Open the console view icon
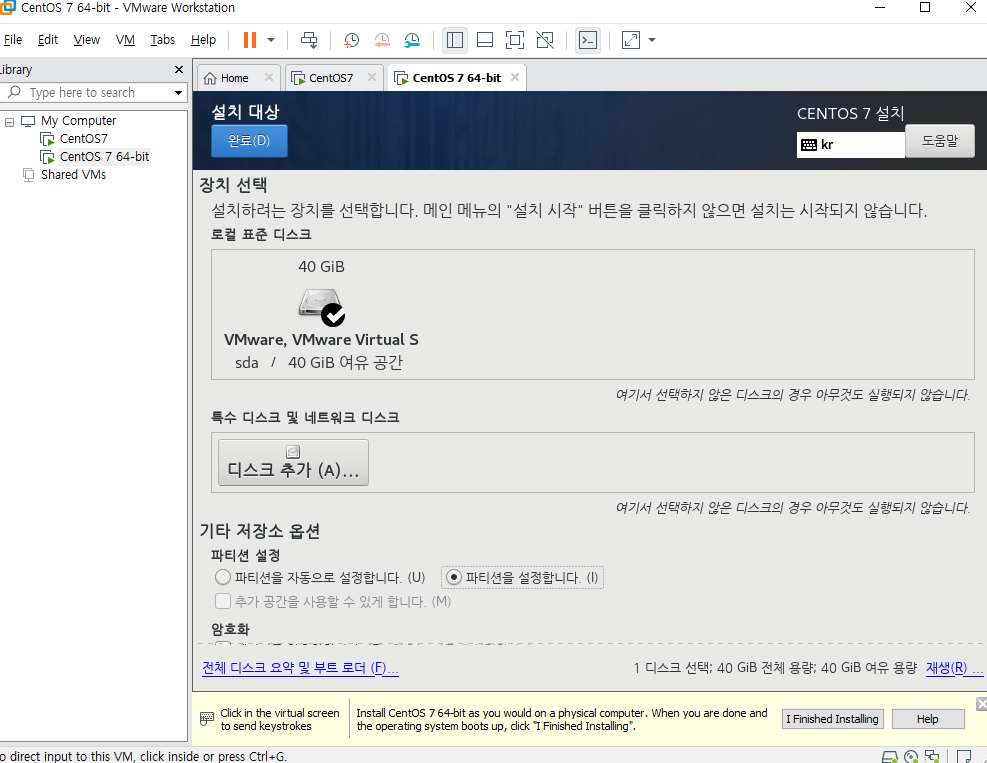This screenshot has height=763, width=987. (588, 40)
